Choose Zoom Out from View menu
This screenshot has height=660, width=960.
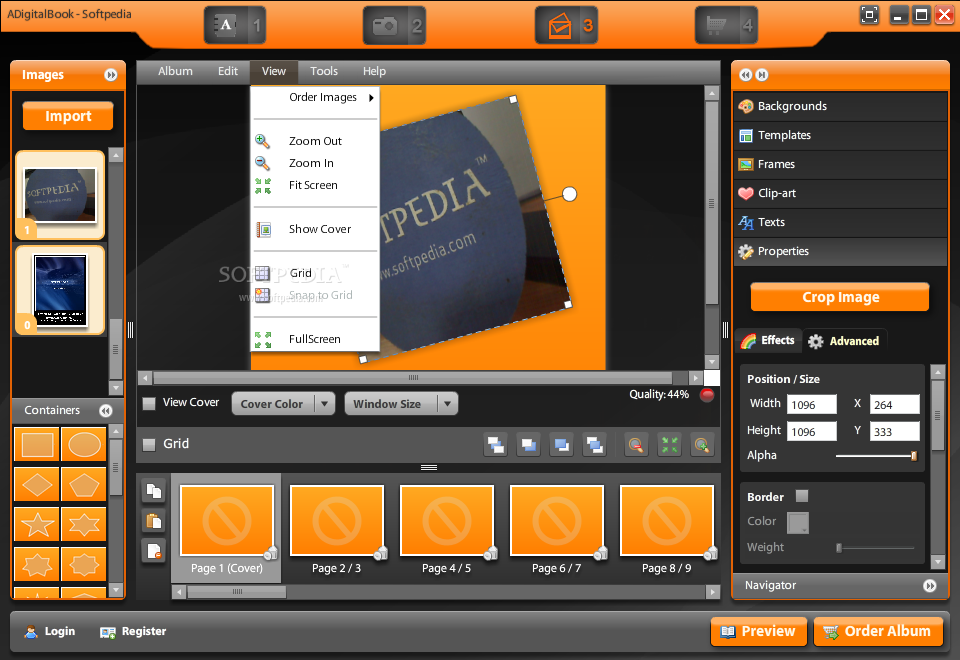tap(316, 141)
